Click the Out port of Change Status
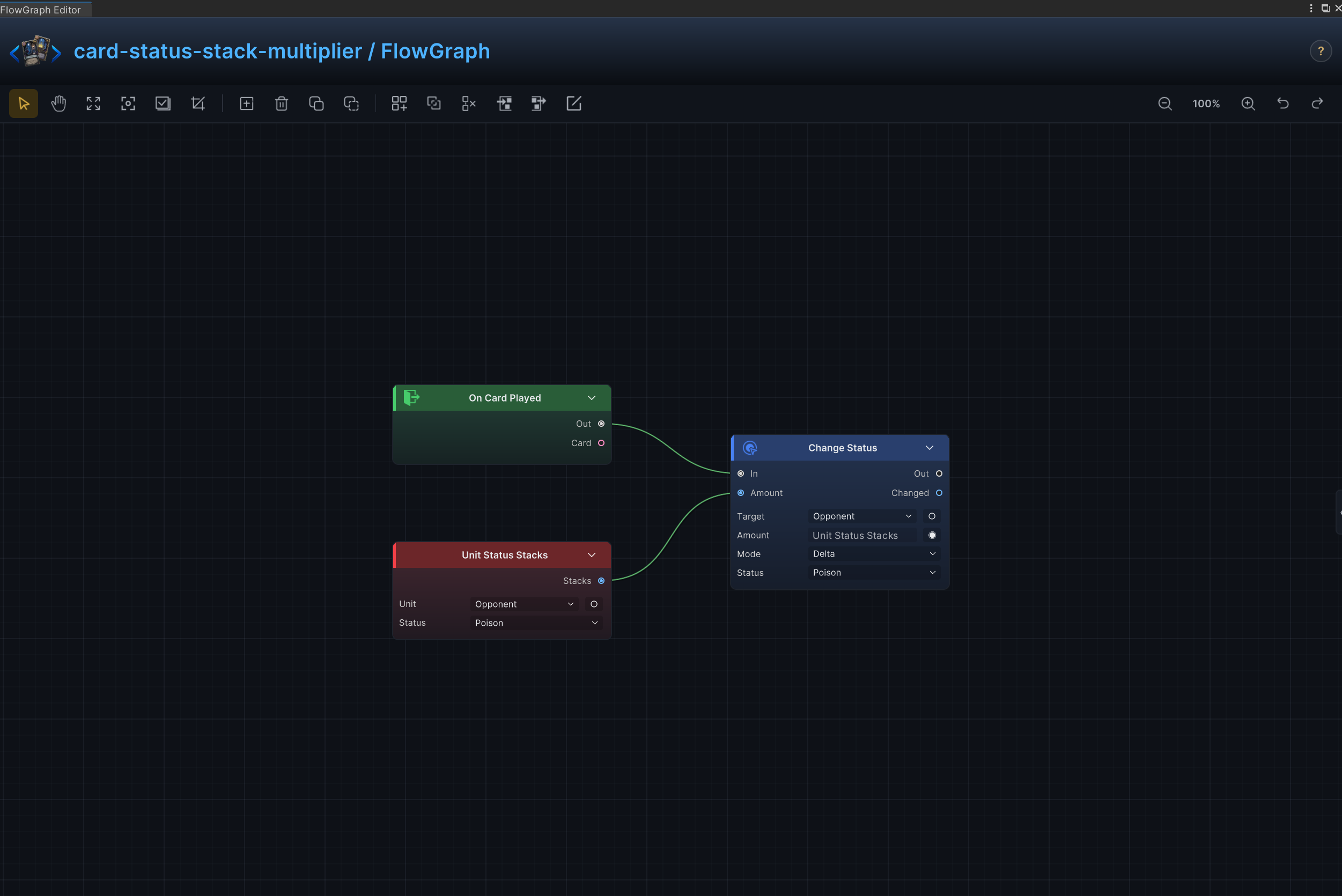1342x896 pixels. (939, 473)
